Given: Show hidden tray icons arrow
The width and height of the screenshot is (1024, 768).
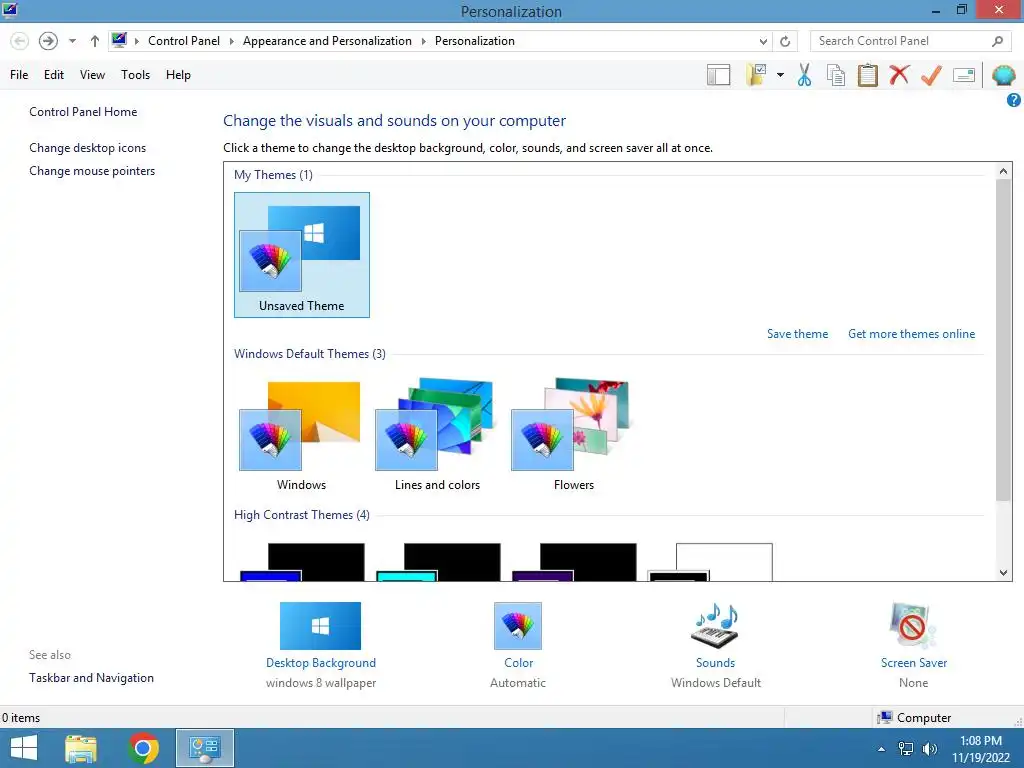Looking at the screenshot, I should pyautogui.click(x=882, y=749).
